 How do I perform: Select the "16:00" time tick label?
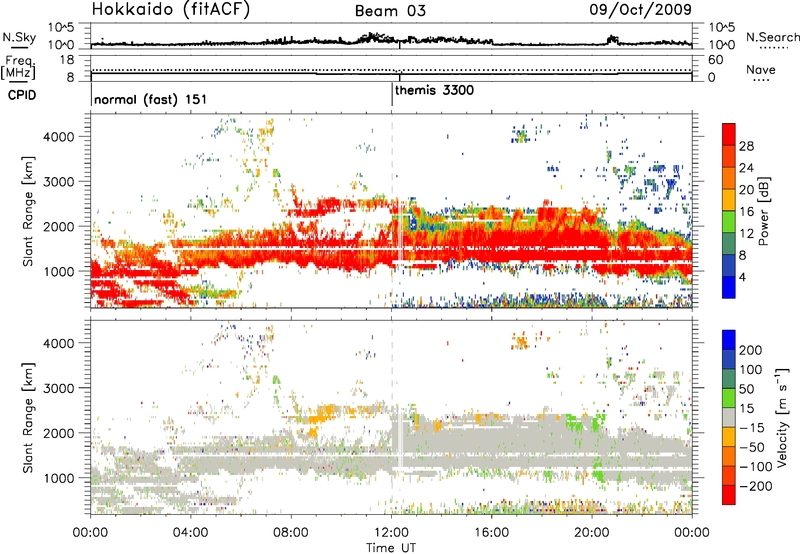(491, 533)
